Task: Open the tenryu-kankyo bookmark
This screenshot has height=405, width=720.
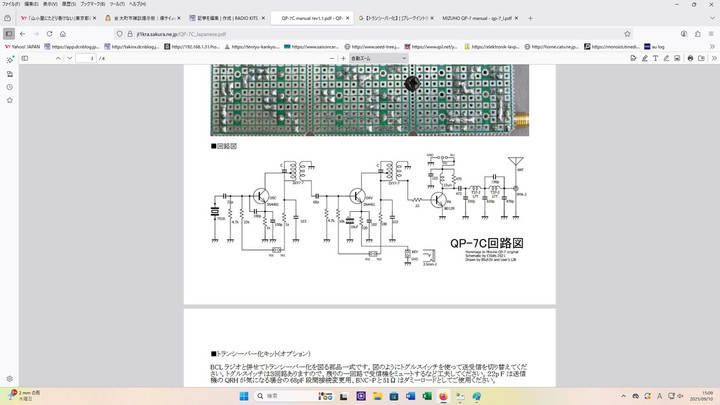Action: 252,47
